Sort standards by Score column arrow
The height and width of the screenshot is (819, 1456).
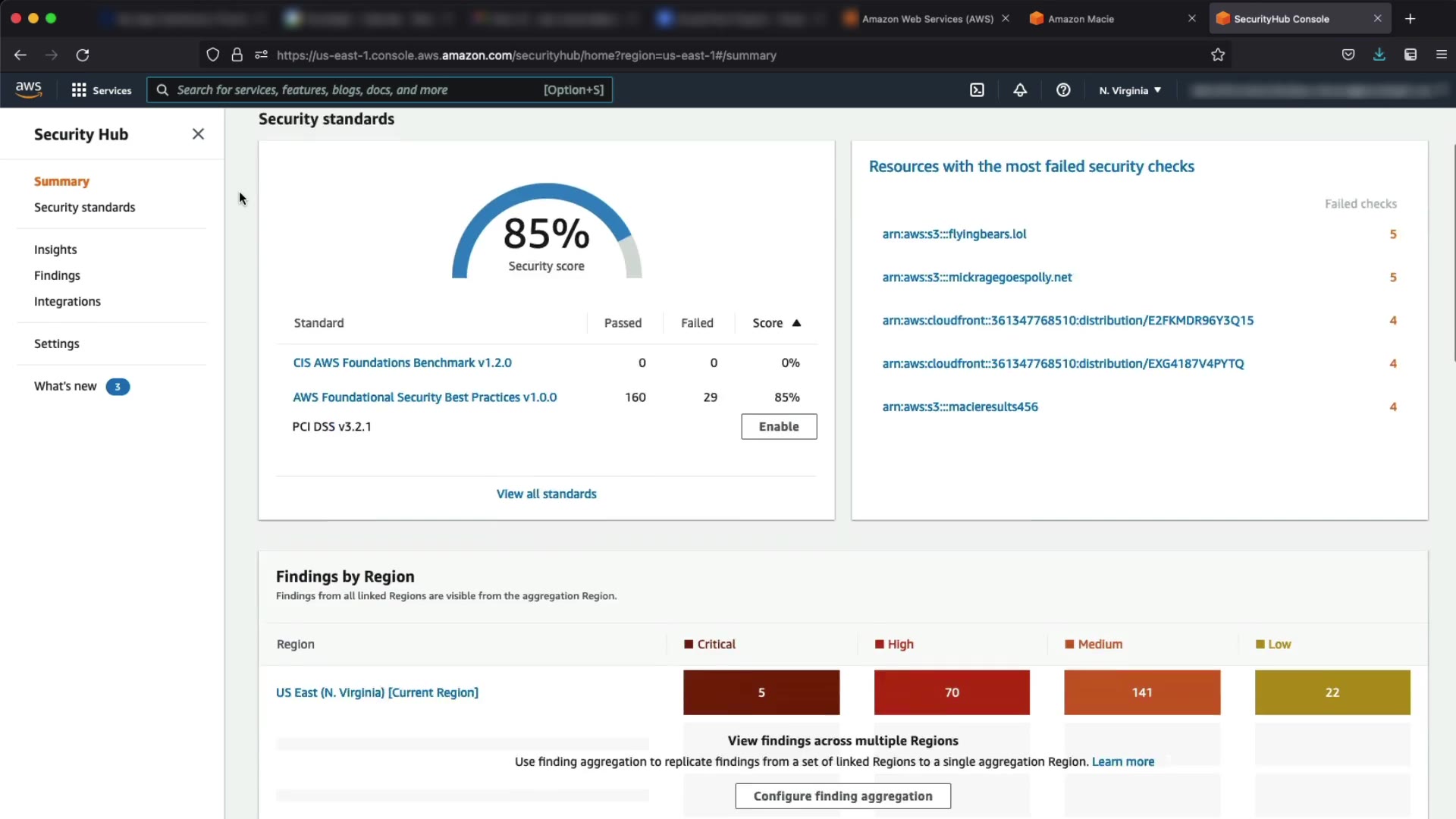796,323
